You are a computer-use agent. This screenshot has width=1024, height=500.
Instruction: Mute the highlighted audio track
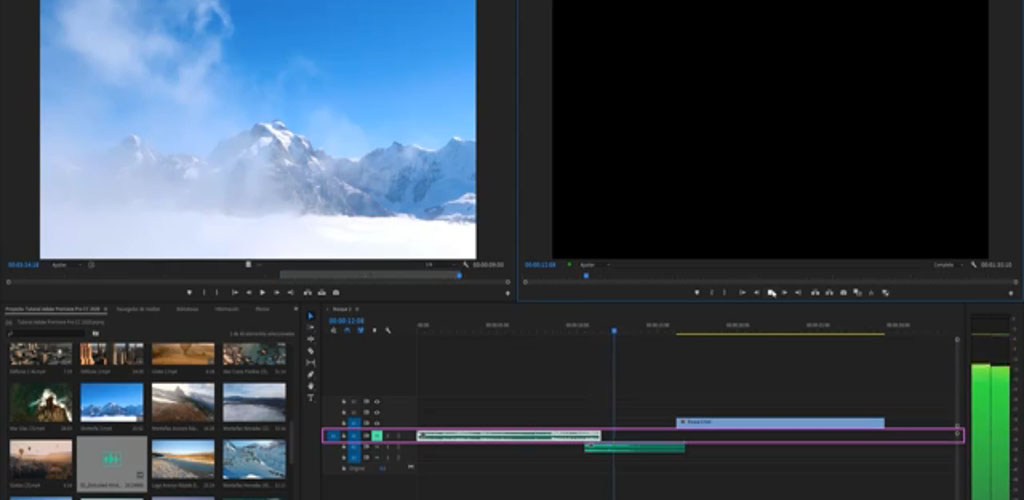tap(377, 435)
